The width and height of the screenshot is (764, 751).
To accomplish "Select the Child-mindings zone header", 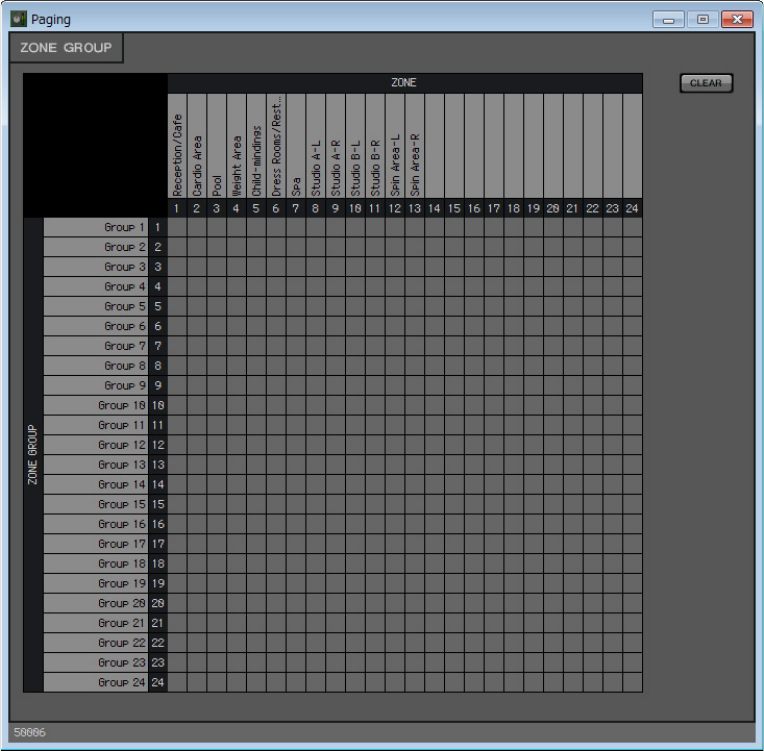I will coord(256,146).
